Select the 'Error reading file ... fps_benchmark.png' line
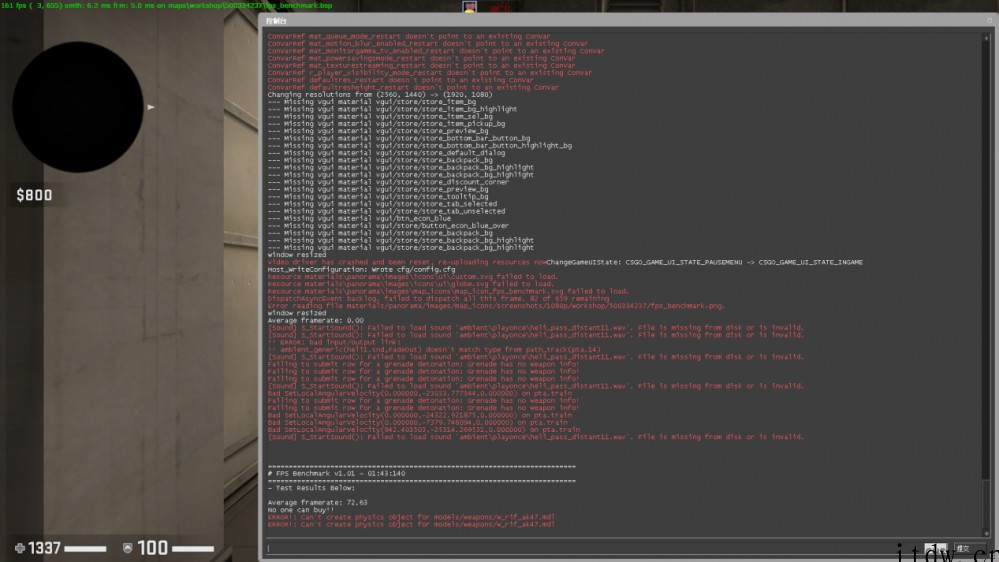 [496, 306]
